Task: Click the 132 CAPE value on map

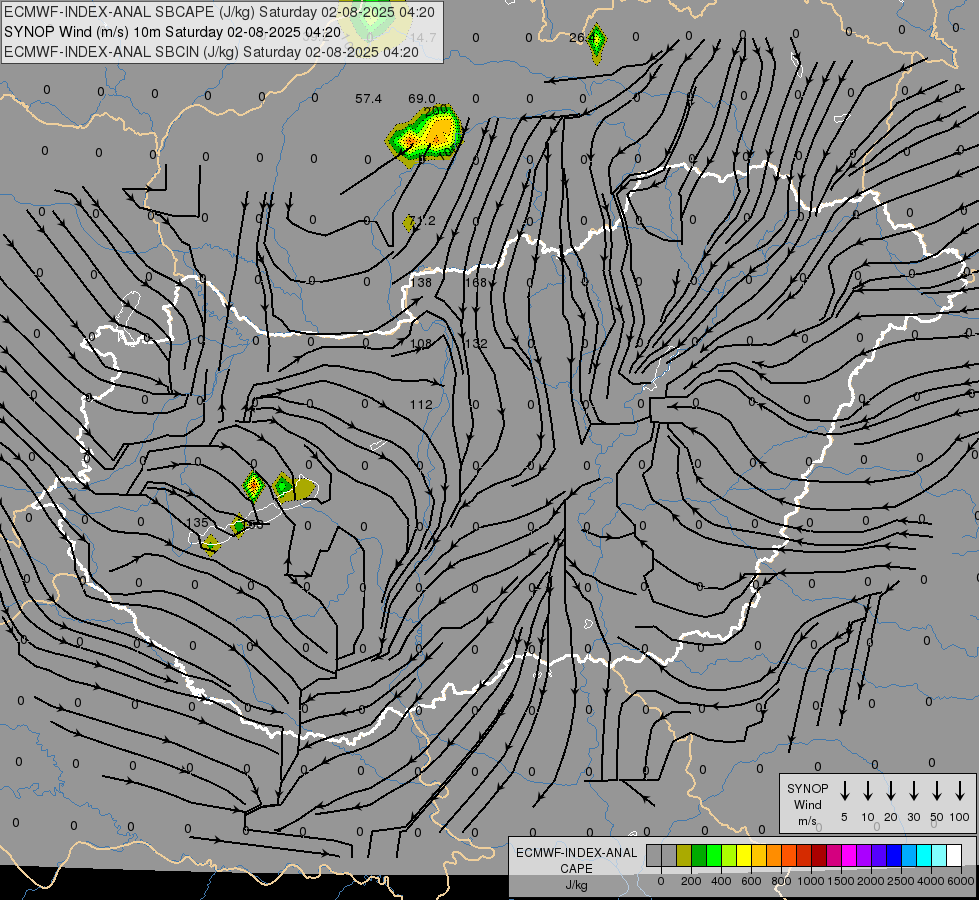Action: 476,344
